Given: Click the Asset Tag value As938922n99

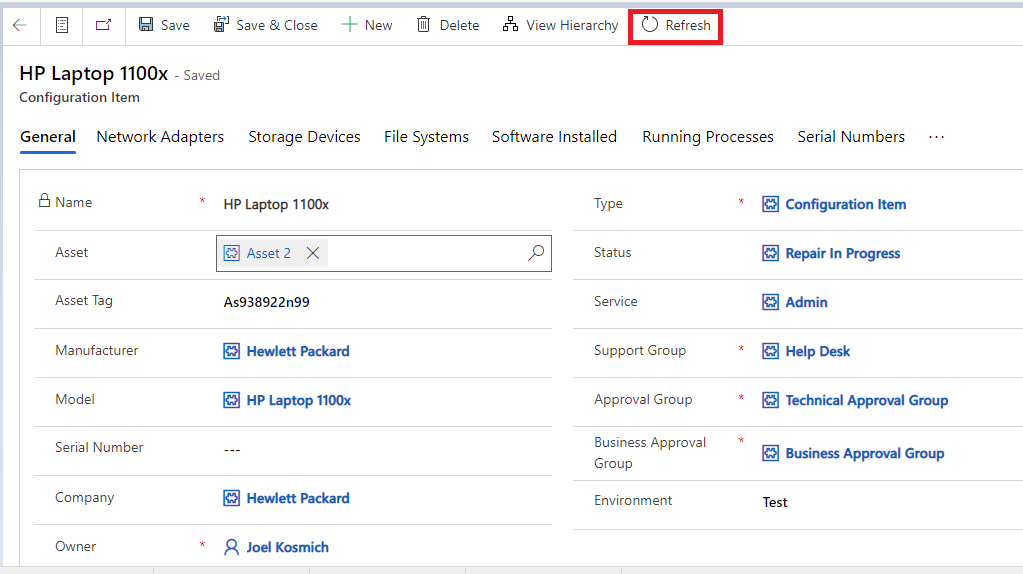Looking at the screenshot, I should tap(266, 302).
